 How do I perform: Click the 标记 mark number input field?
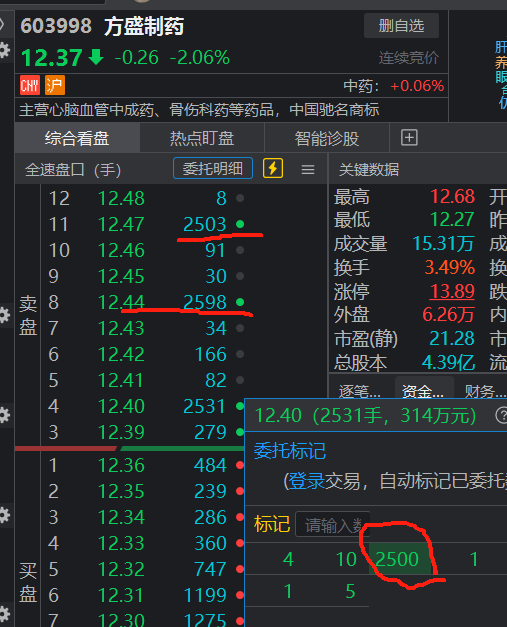click(333, 525)
